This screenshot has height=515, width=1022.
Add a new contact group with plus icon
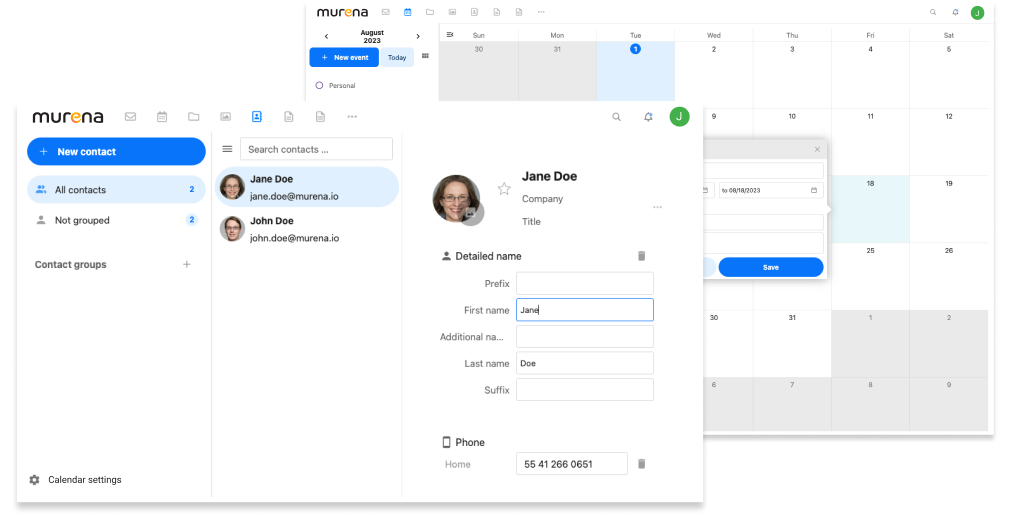pyautogui.click(x=186, y=265)
